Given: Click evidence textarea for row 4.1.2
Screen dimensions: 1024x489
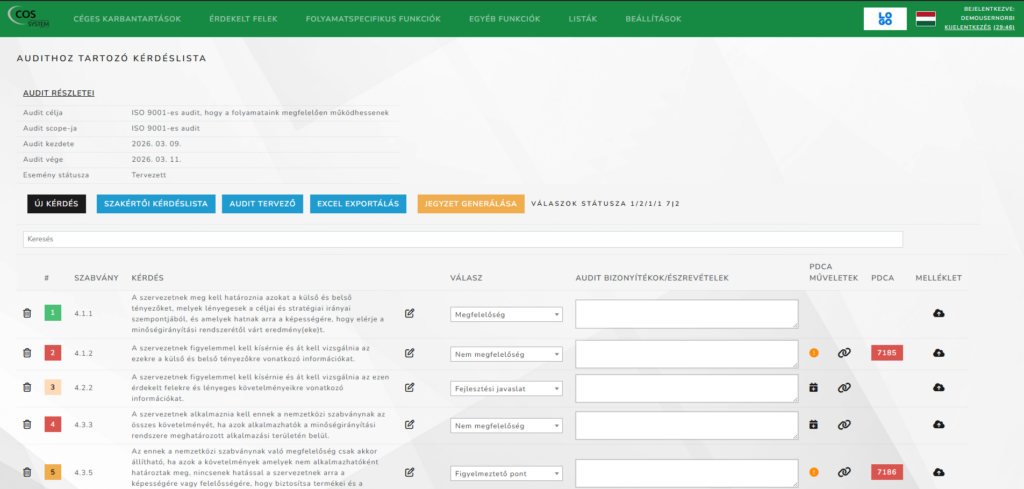Looking at the screenshot, I should coord(687,354).
